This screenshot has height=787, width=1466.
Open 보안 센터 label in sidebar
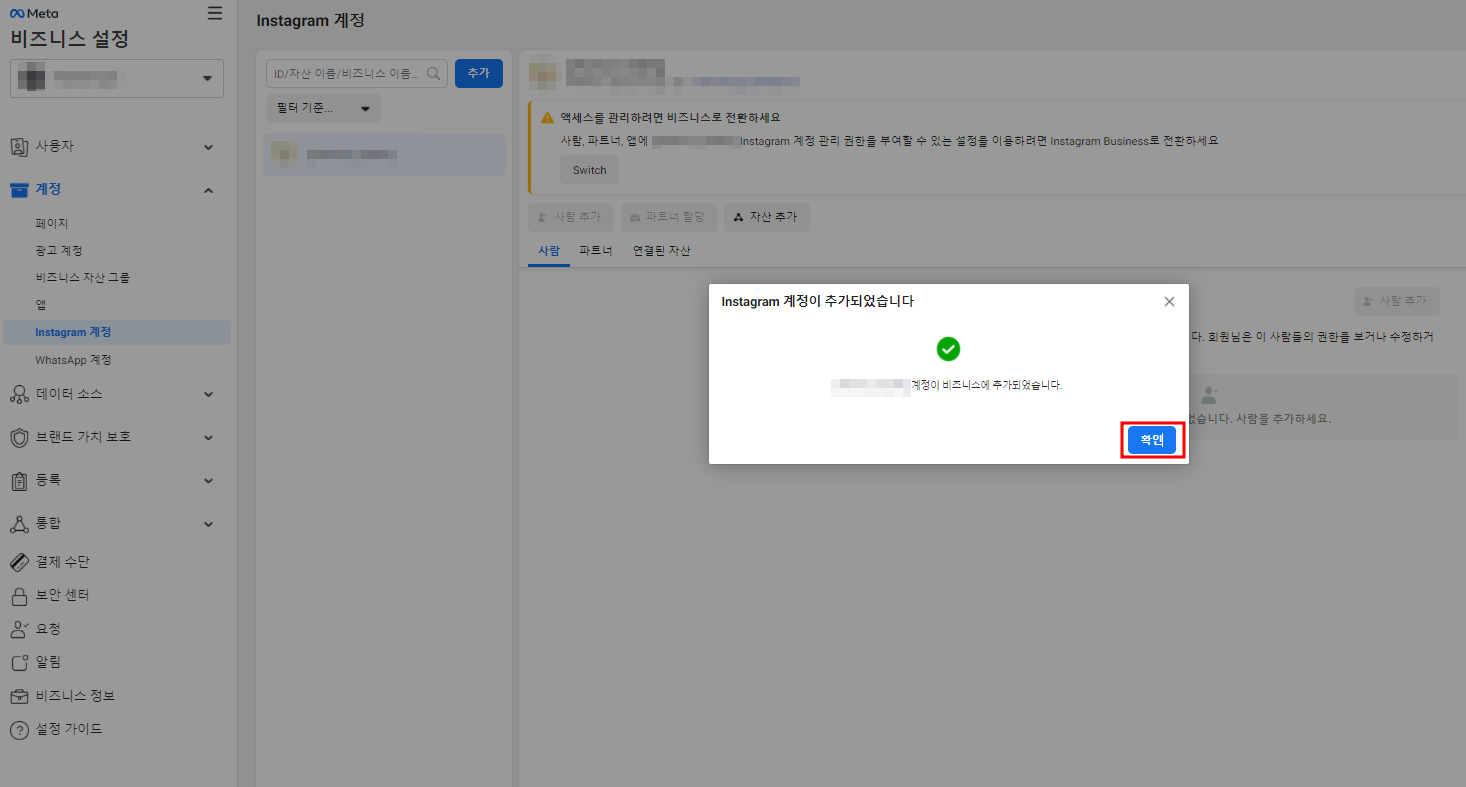pos(63,595)
